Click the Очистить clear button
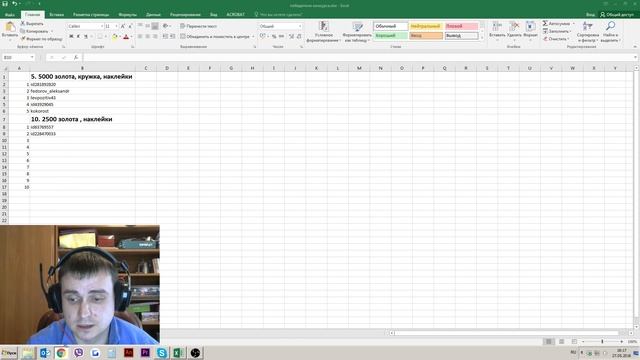 click(556, 39)
